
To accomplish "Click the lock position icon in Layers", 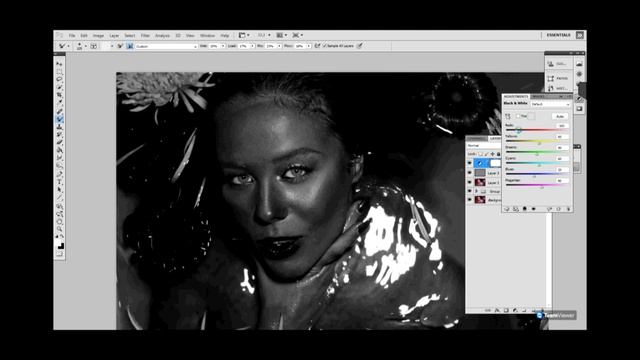I will click(493, 154).
